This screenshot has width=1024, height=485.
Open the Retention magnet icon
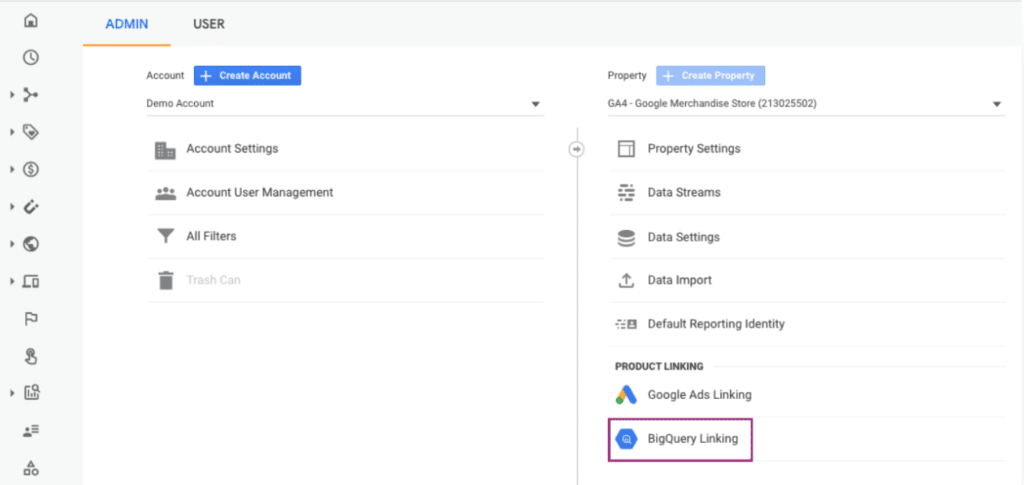31,207
